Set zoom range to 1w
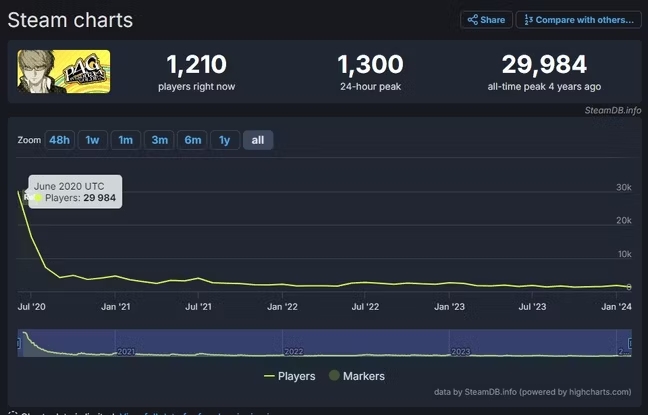Screen dimensions: 648x415 (x=92, y=140)
